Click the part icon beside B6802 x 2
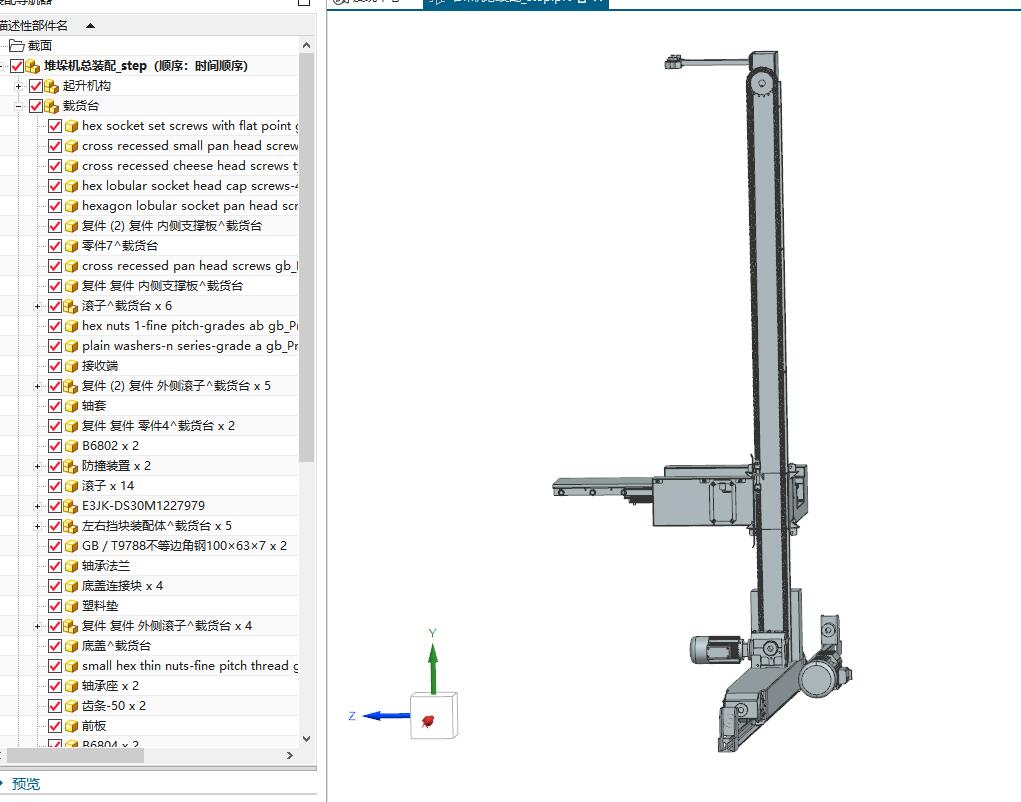Screen dimensions: 1021x802 (71, 446)
